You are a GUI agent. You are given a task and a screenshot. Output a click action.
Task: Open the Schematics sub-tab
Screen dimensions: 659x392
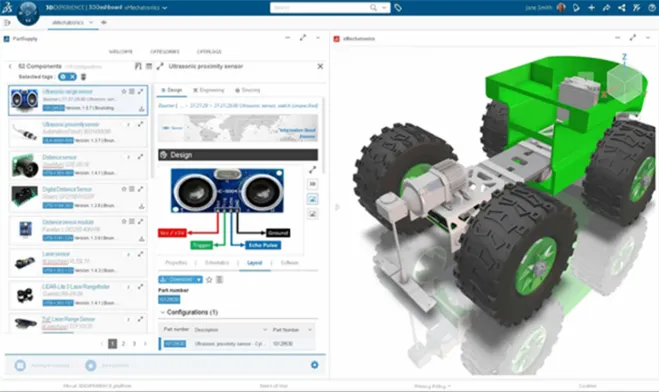point(217,263)
